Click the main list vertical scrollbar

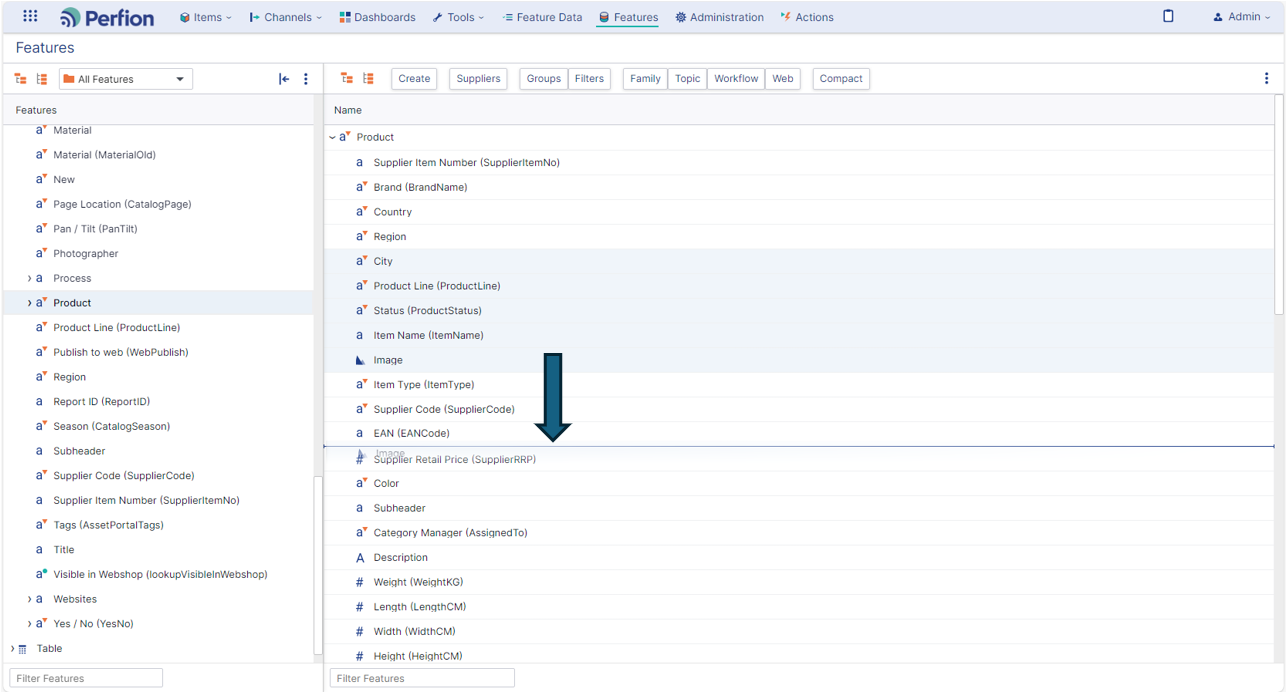click(1279, 205)
